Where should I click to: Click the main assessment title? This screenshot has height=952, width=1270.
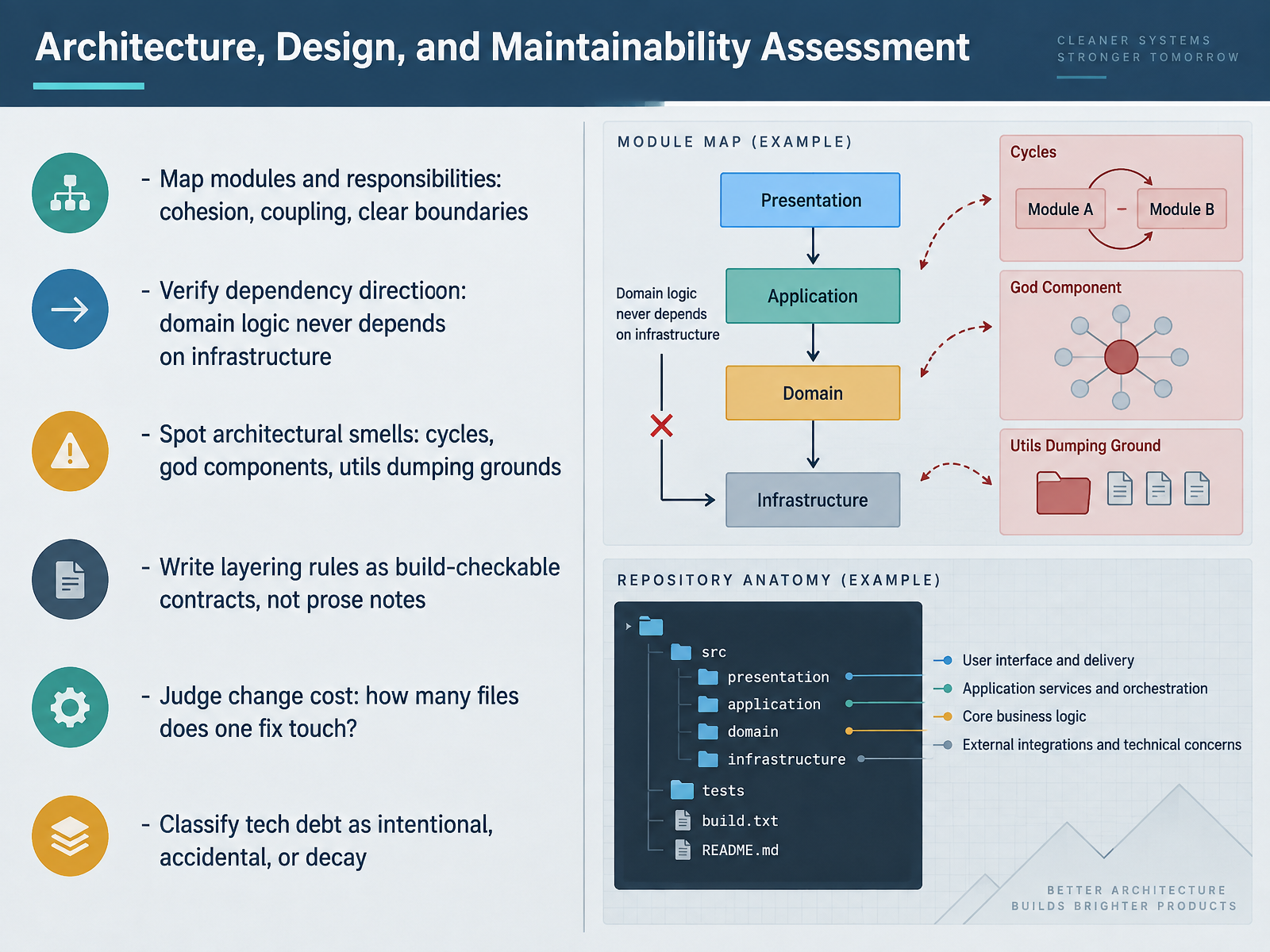[x=502, y=47]
